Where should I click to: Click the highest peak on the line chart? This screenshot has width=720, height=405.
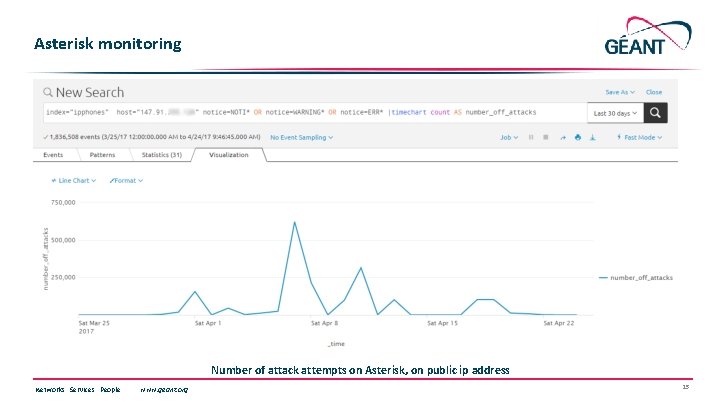294,222
